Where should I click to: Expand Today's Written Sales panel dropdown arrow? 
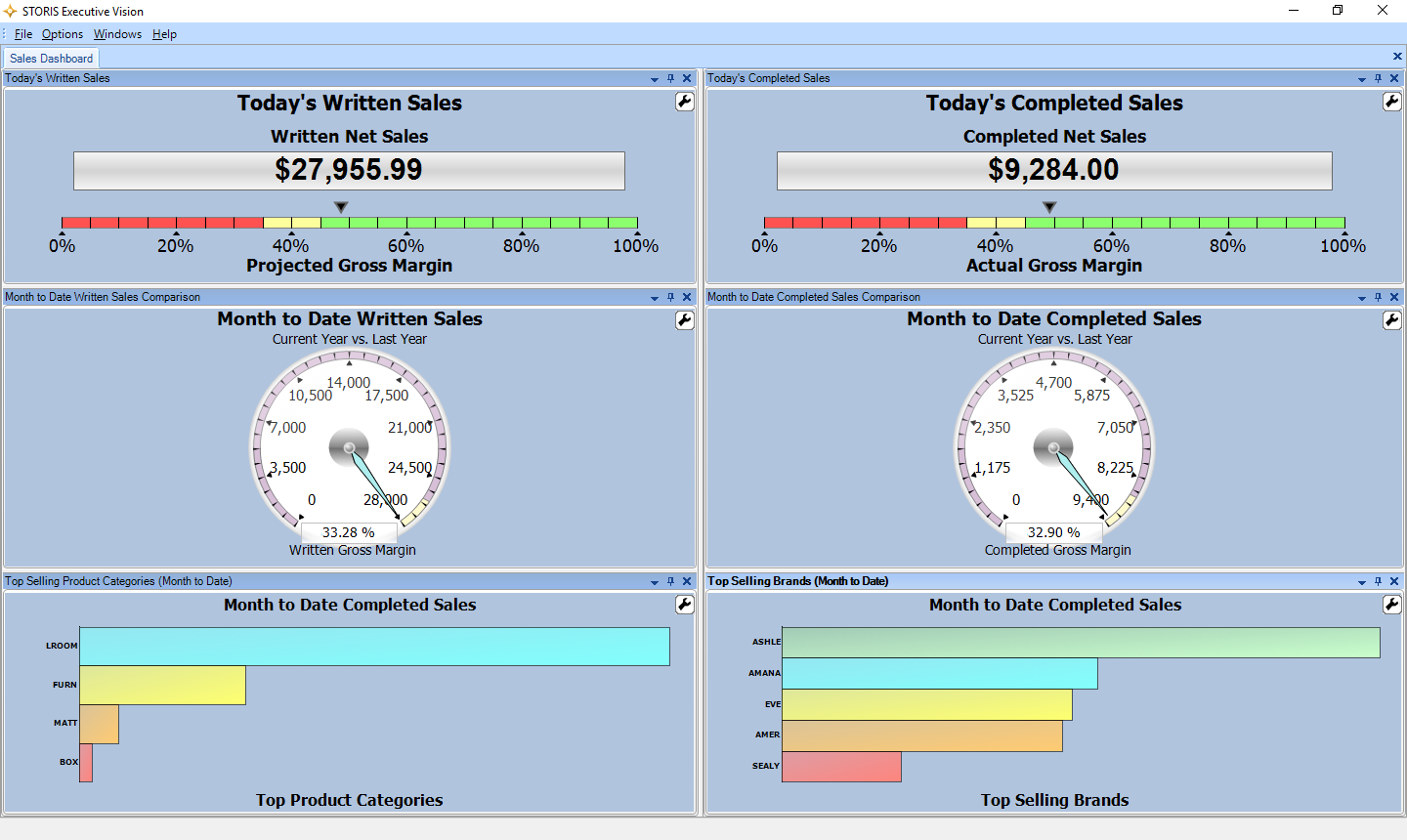(655, 79)
